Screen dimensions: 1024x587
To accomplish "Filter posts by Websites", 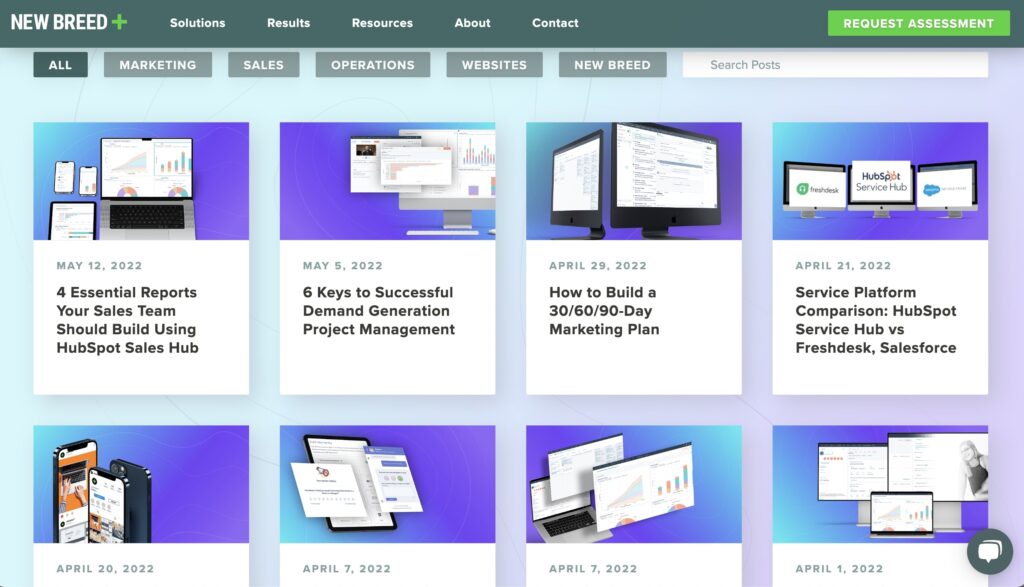I will tap(494, 65).
